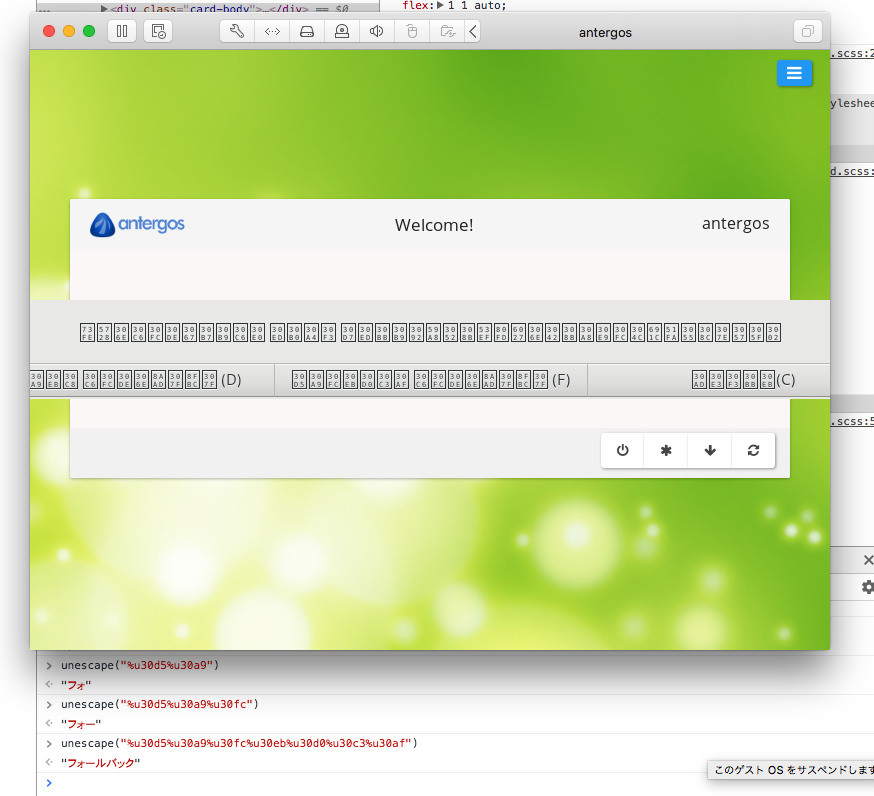
Task: Click the window view button beside the antergos title
Action: [x=808, y=31]
